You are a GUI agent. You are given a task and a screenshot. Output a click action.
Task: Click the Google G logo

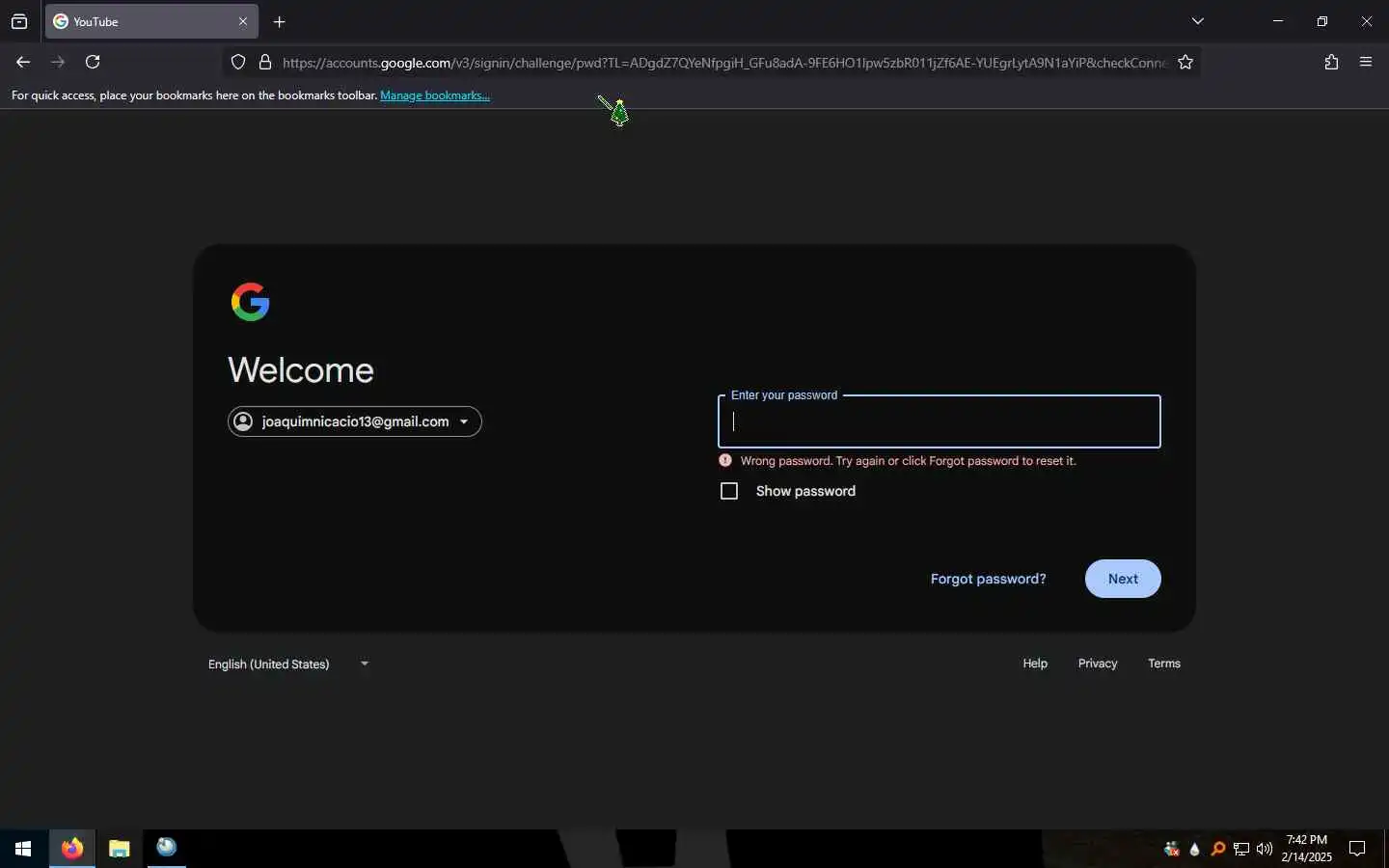pyautogui.click(x=251, y=302)
